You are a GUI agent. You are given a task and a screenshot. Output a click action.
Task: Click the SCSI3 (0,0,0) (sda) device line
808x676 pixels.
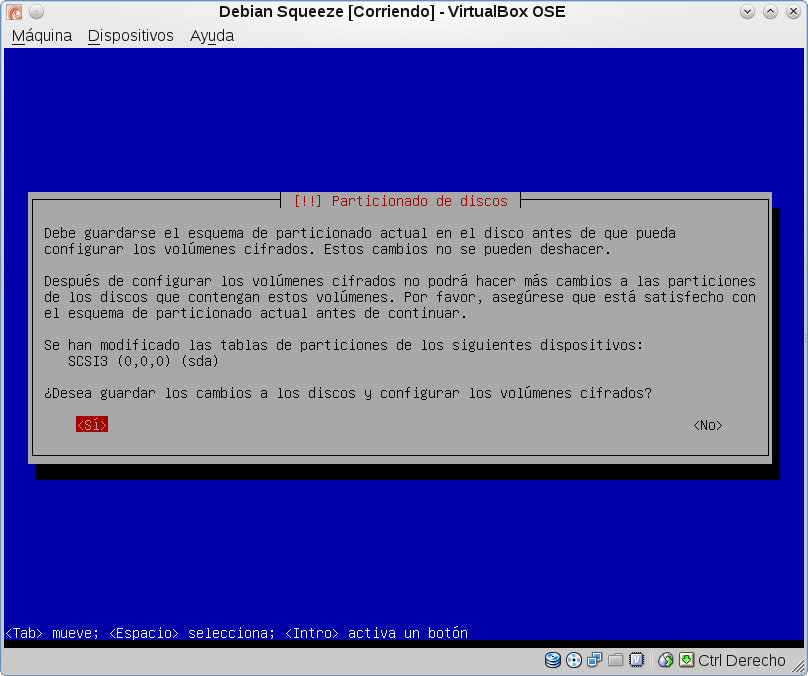coord(143,361)
